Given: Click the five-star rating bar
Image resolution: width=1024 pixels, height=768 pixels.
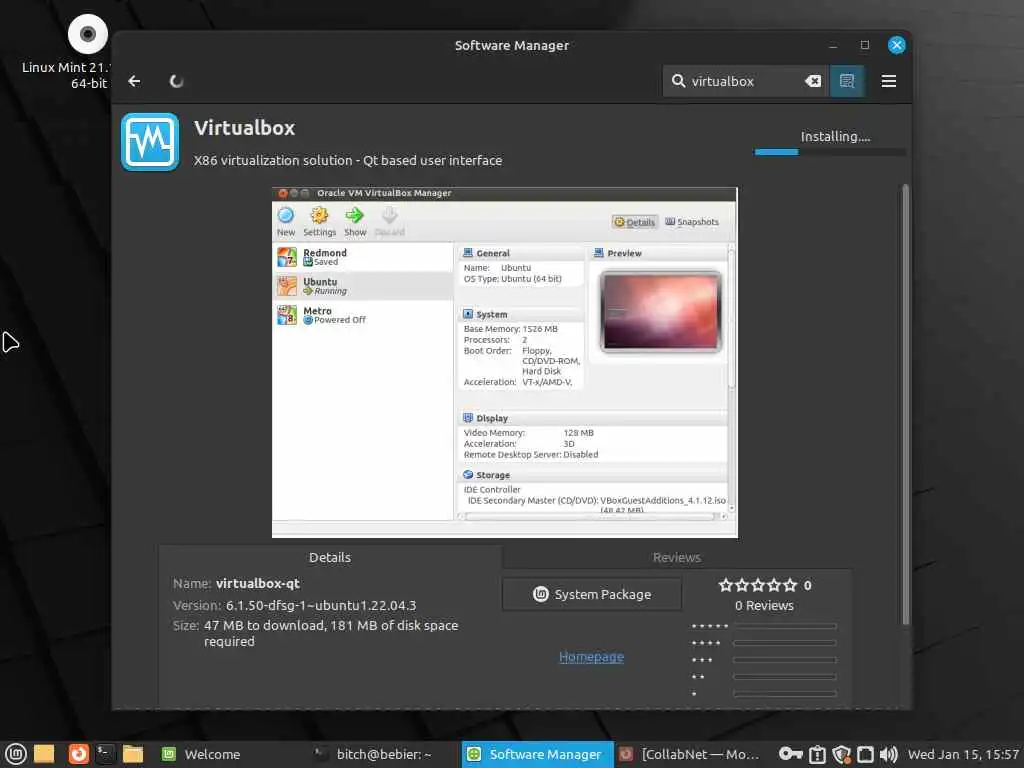Looking at the screenshot, I should coord(785,626).
